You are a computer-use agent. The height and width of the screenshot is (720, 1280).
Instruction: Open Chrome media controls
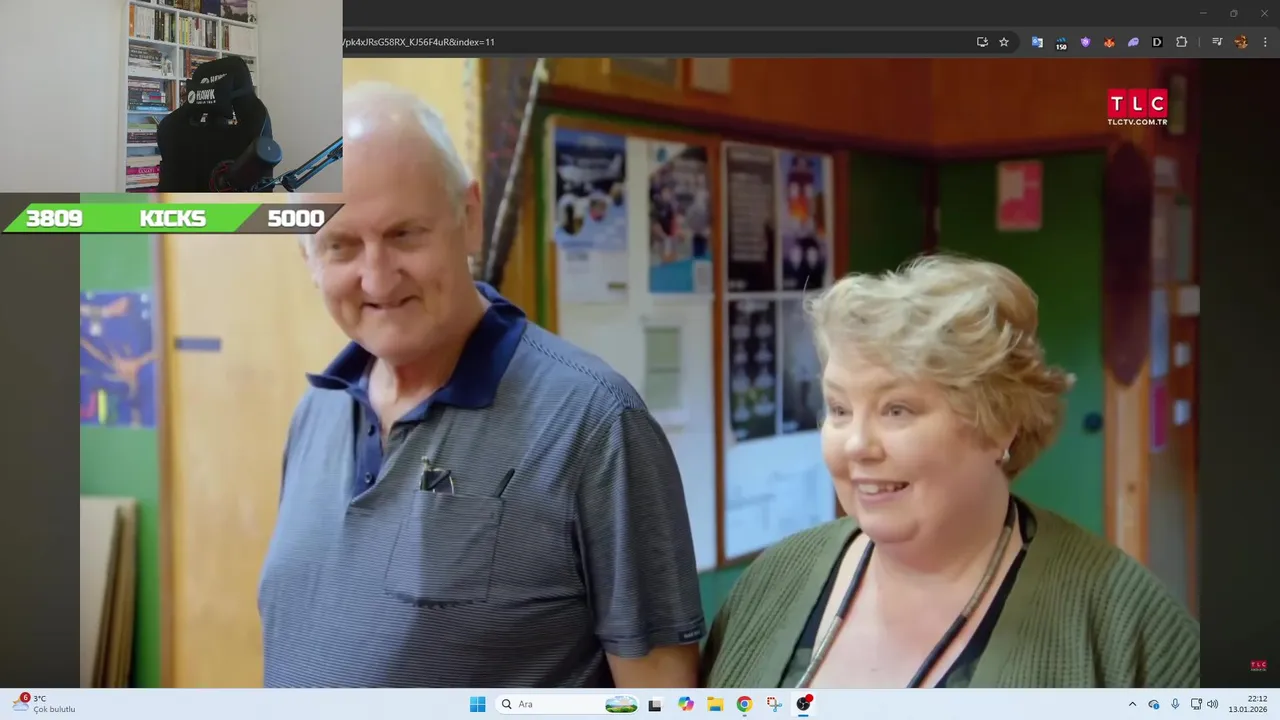(x=1217, y=42)
